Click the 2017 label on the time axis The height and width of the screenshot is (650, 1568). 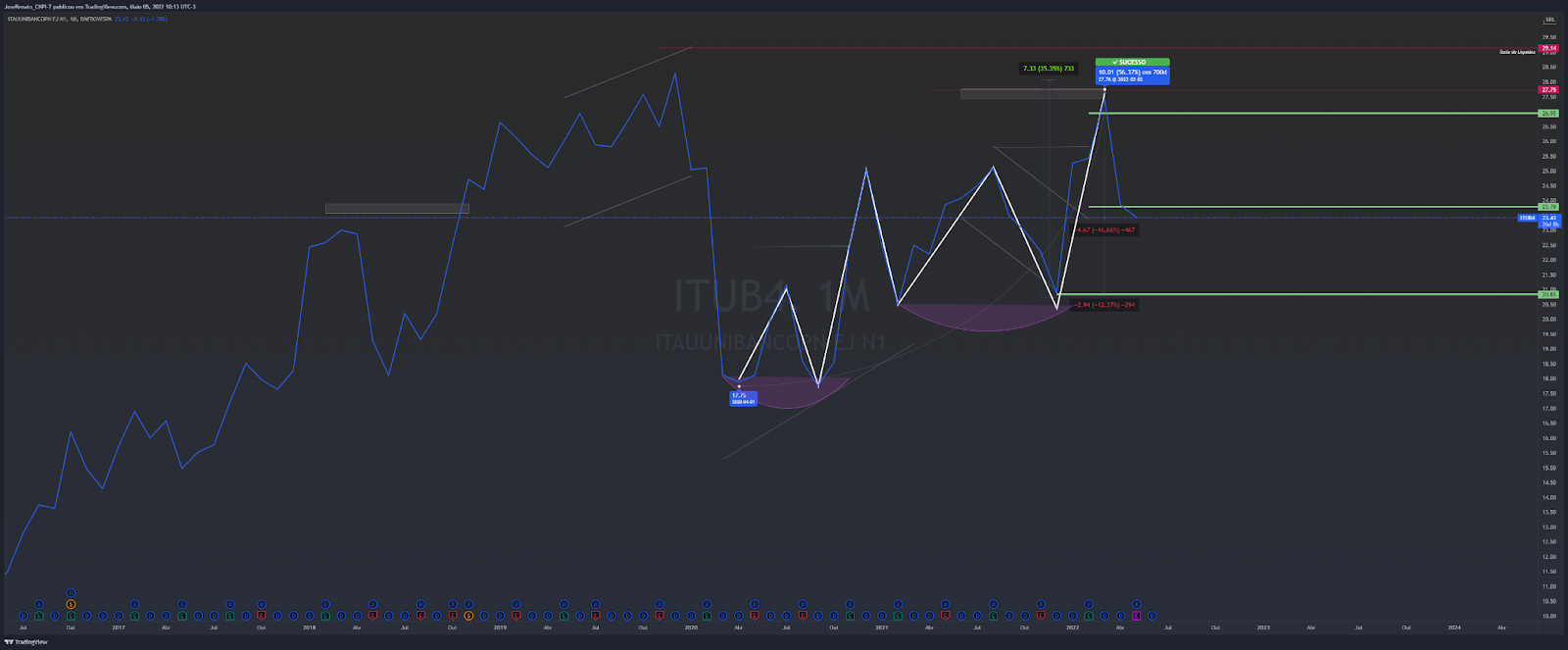click(x=119, y=627)
